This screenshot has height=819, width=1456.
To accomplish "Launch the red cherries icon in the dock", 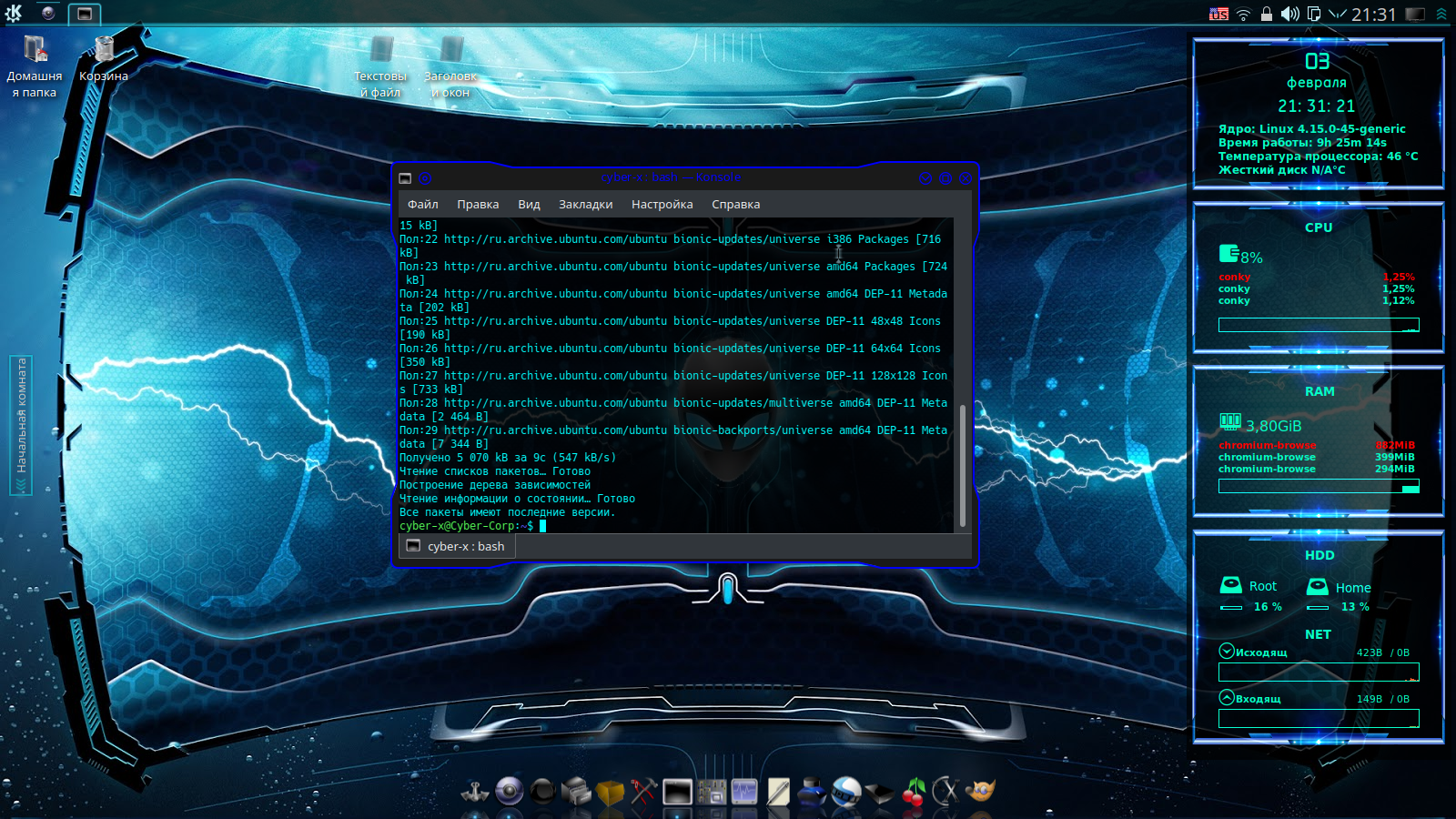I will [913, 792].
